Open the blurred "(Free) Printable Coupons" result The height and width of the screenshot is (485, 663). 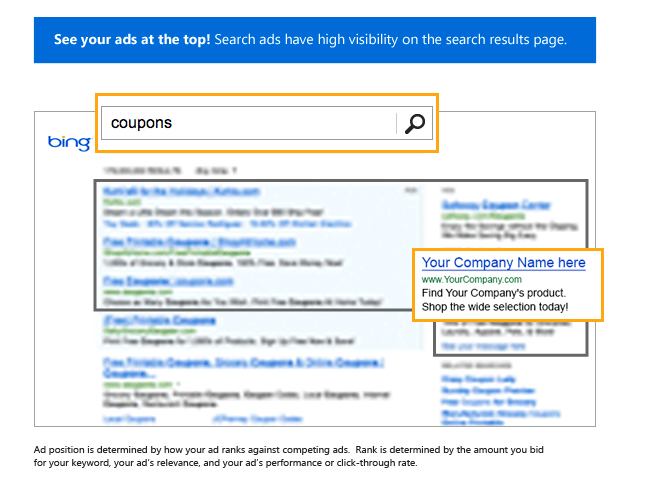click(159, 321)
